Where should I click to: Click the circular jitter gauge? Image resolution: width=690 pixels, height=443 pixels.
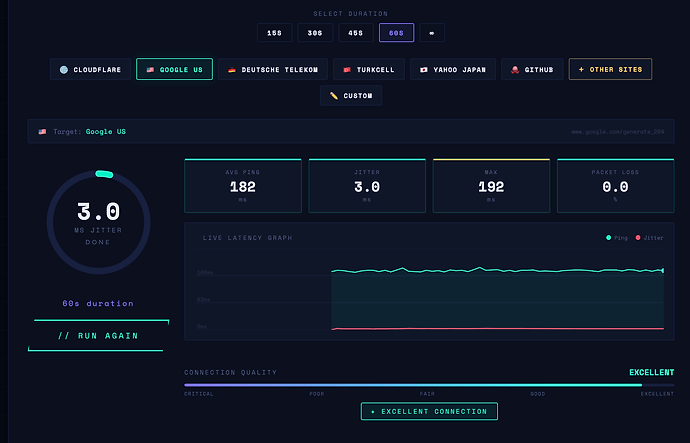tap(99, 222)
